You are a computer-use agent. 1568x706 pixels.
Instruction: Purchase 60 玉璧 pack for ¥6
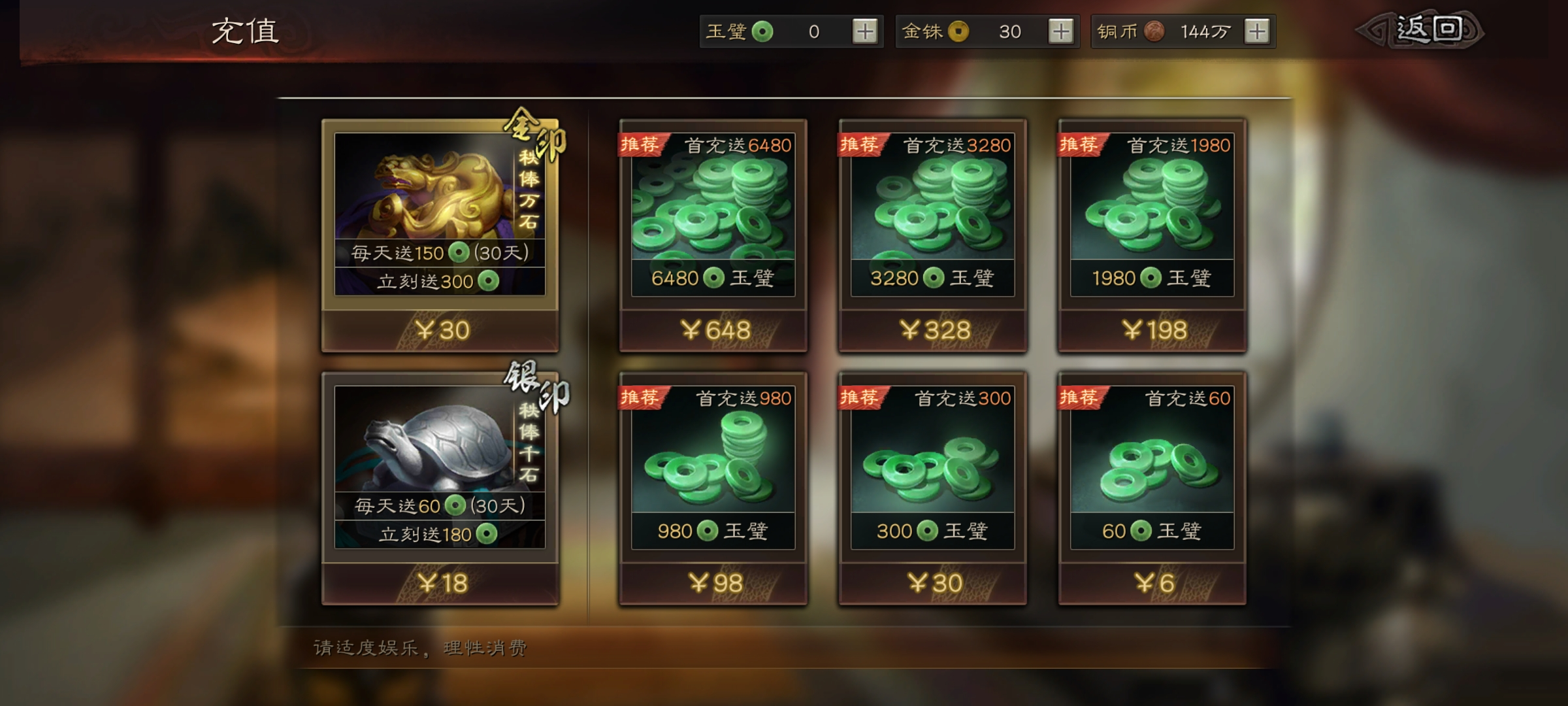[1152, 583]
